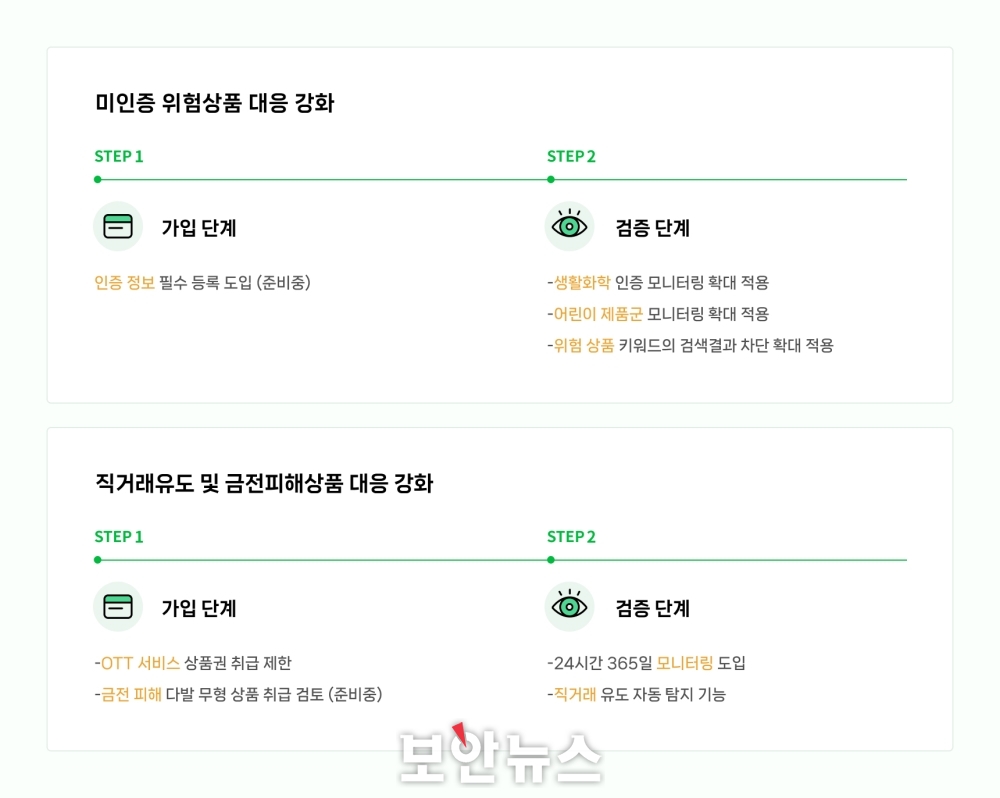
Task: Click the 어린이 제품군 highlighted text
Action: [598, 314]
